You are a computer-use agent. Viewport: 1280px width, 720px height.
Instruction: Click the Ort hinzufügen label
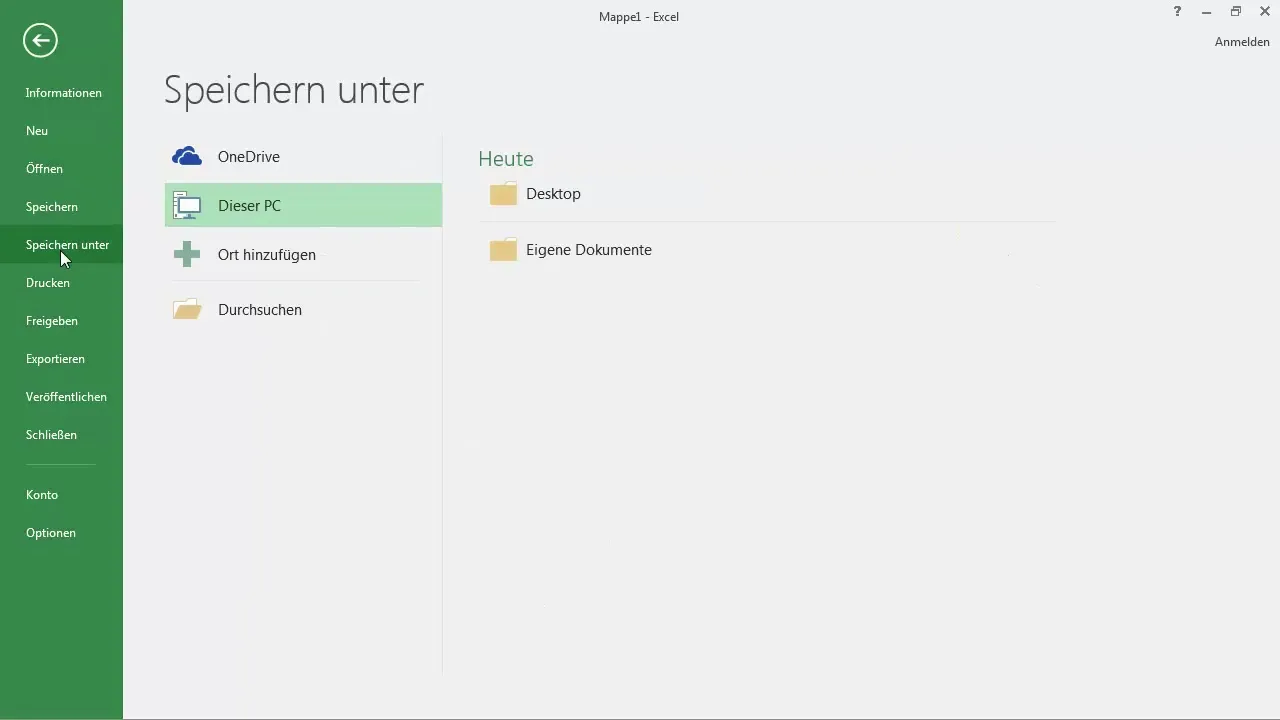267,255
